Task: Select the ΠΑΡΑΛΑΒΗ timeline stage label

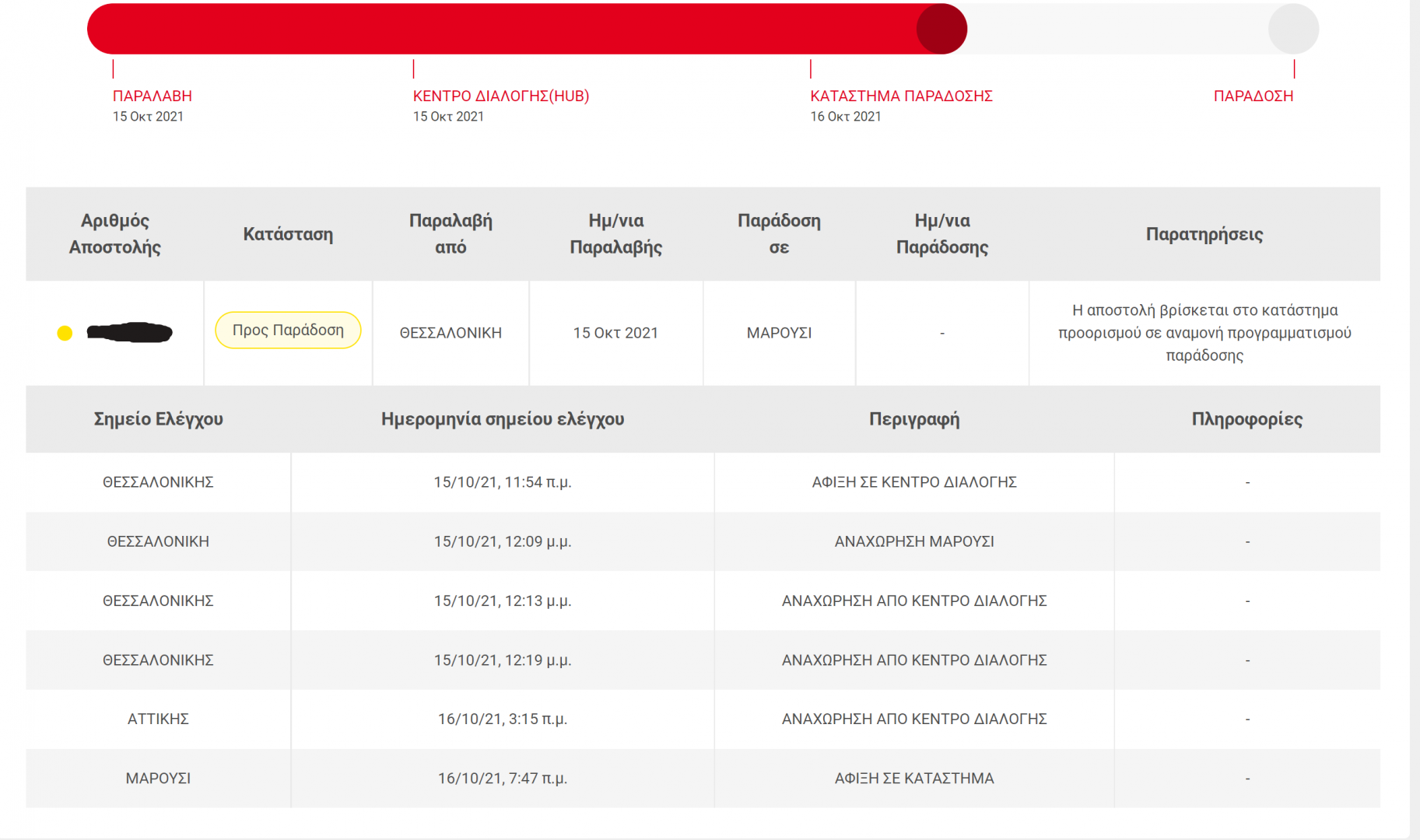Action: (153, 96)
